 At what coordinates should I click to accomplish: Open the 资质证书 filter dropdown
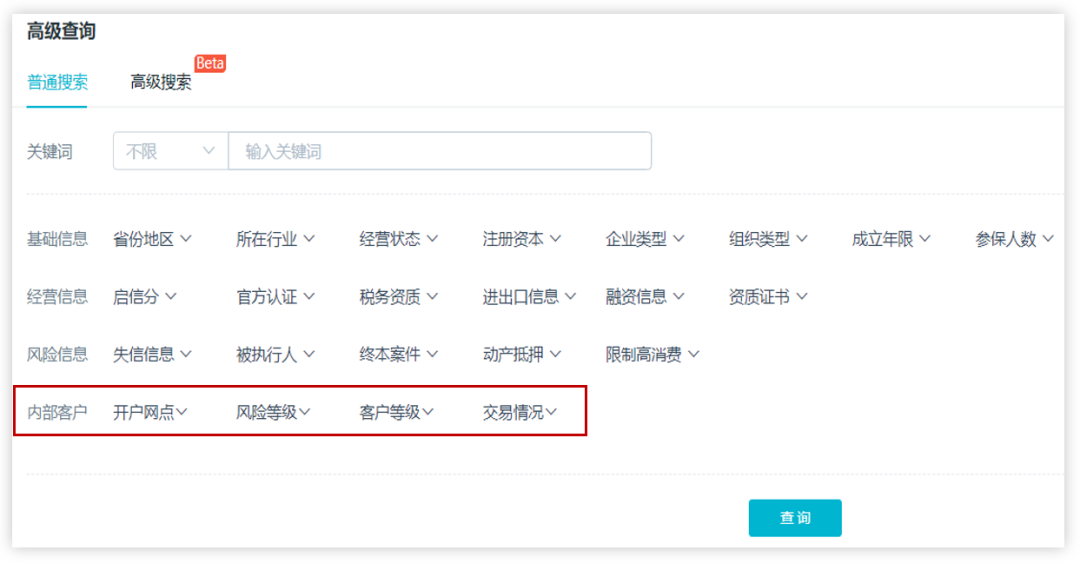tap(769, 297)
